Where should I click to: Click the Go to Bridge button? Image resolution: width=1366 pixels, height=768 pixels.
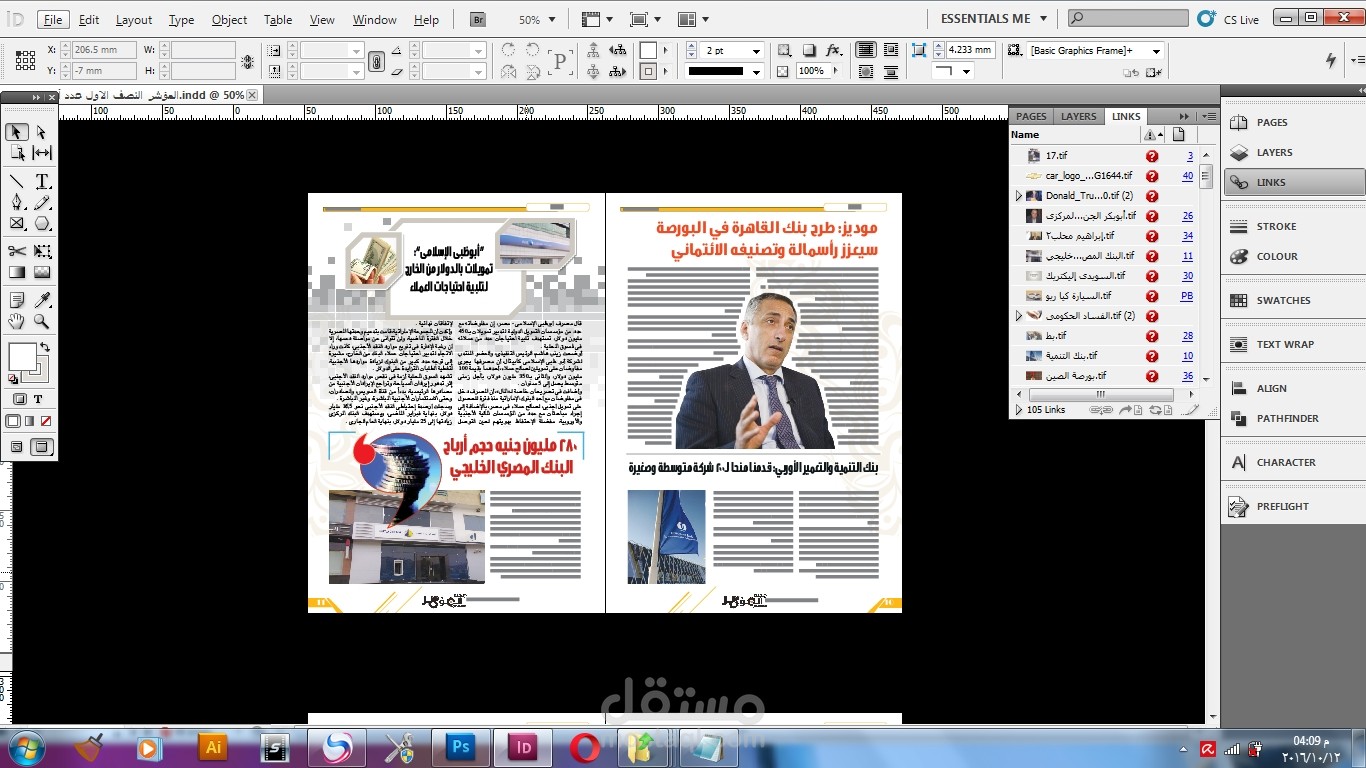point(478,19)
